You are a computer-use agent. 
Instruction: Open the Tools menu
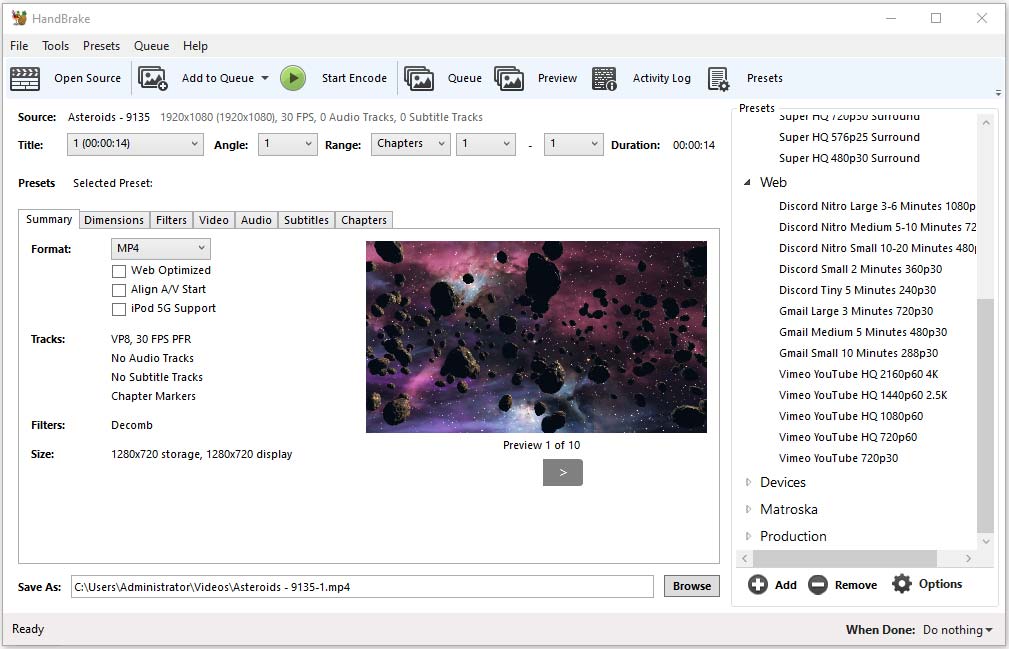coord(55,46)
